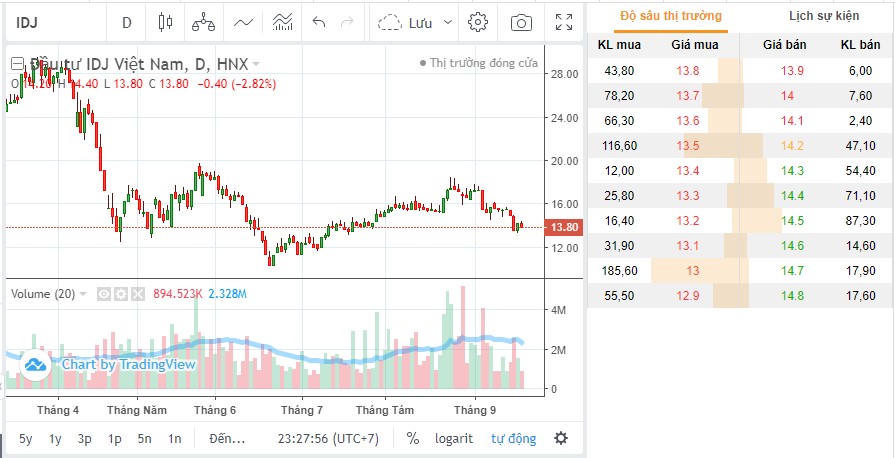Hide the Volume indicator with eye icon

[x=103, y=294]
